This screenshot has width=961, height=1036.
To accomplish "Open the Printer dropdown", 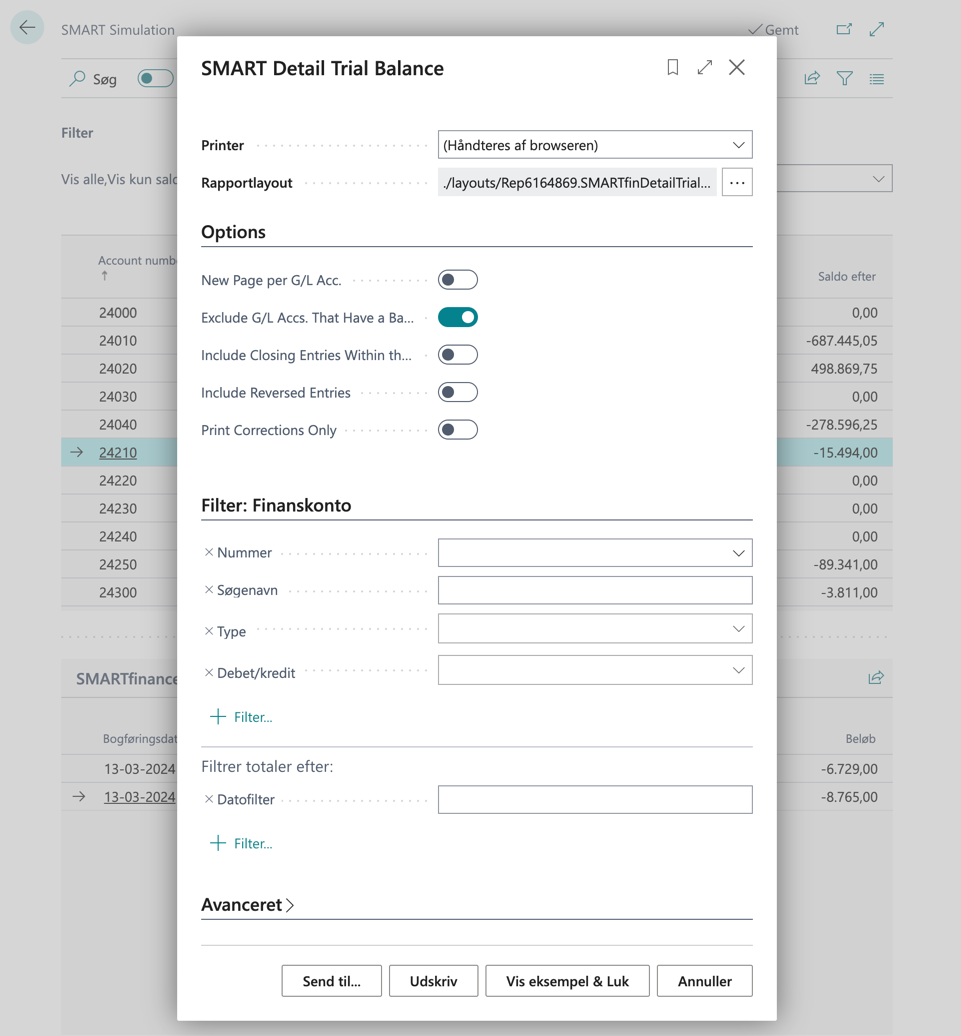I will click(595, 145).
